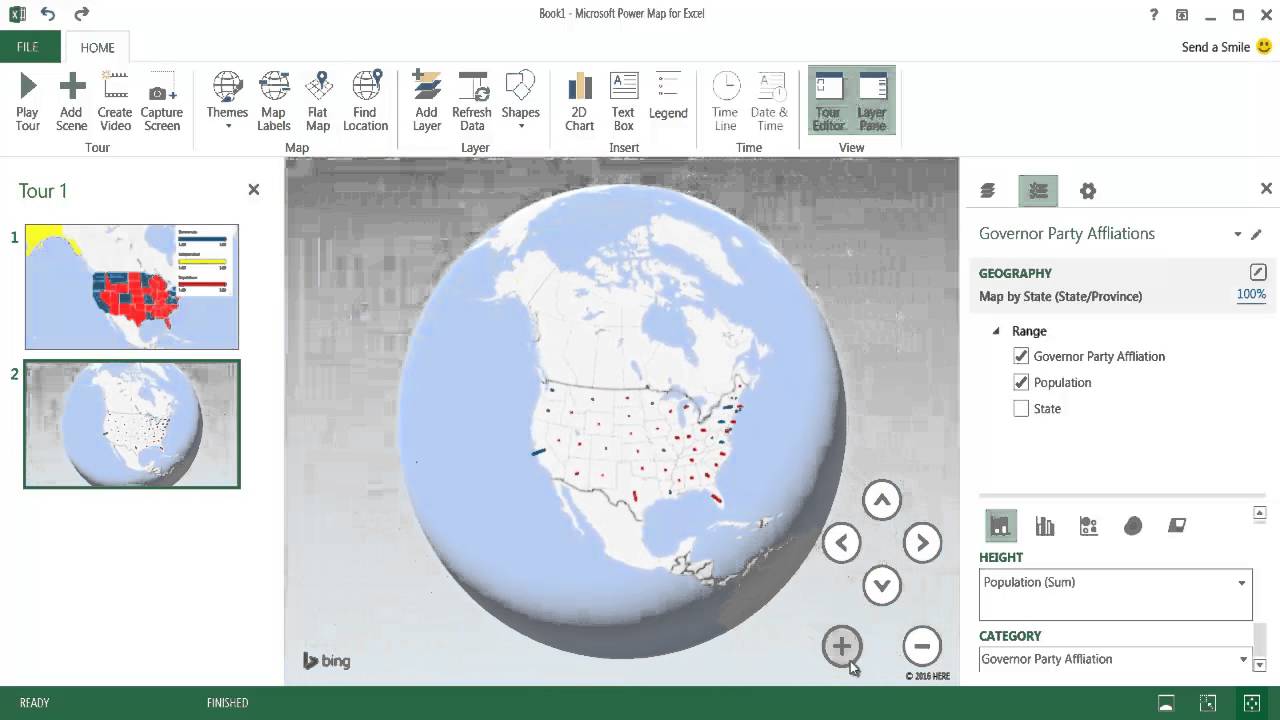The image size is (1280, 720).
Task: Tilt the globe up with arrow
Action: (x=882, y=500)
